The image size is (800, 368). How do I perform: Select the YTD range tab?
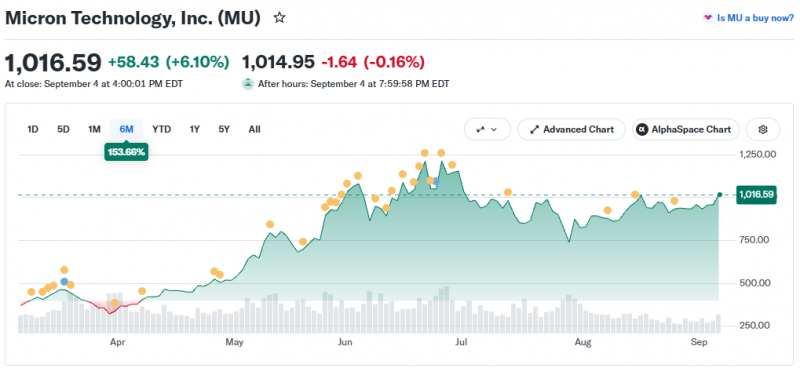[162, 130]
